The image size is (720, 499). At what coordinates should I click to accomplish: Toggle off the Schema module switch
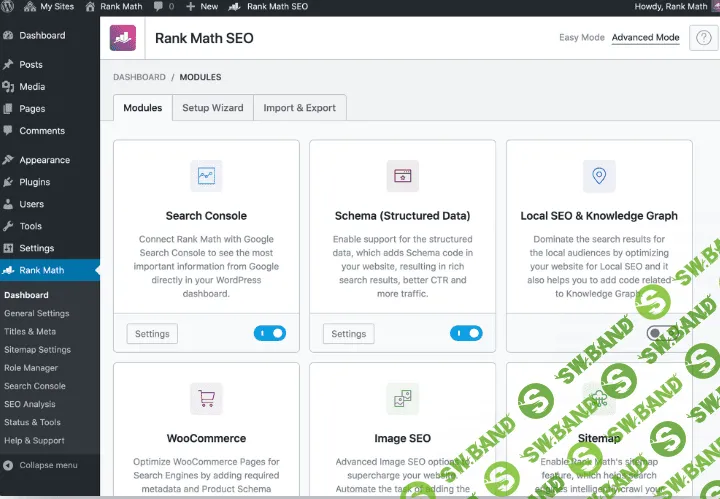pos(466,333)
